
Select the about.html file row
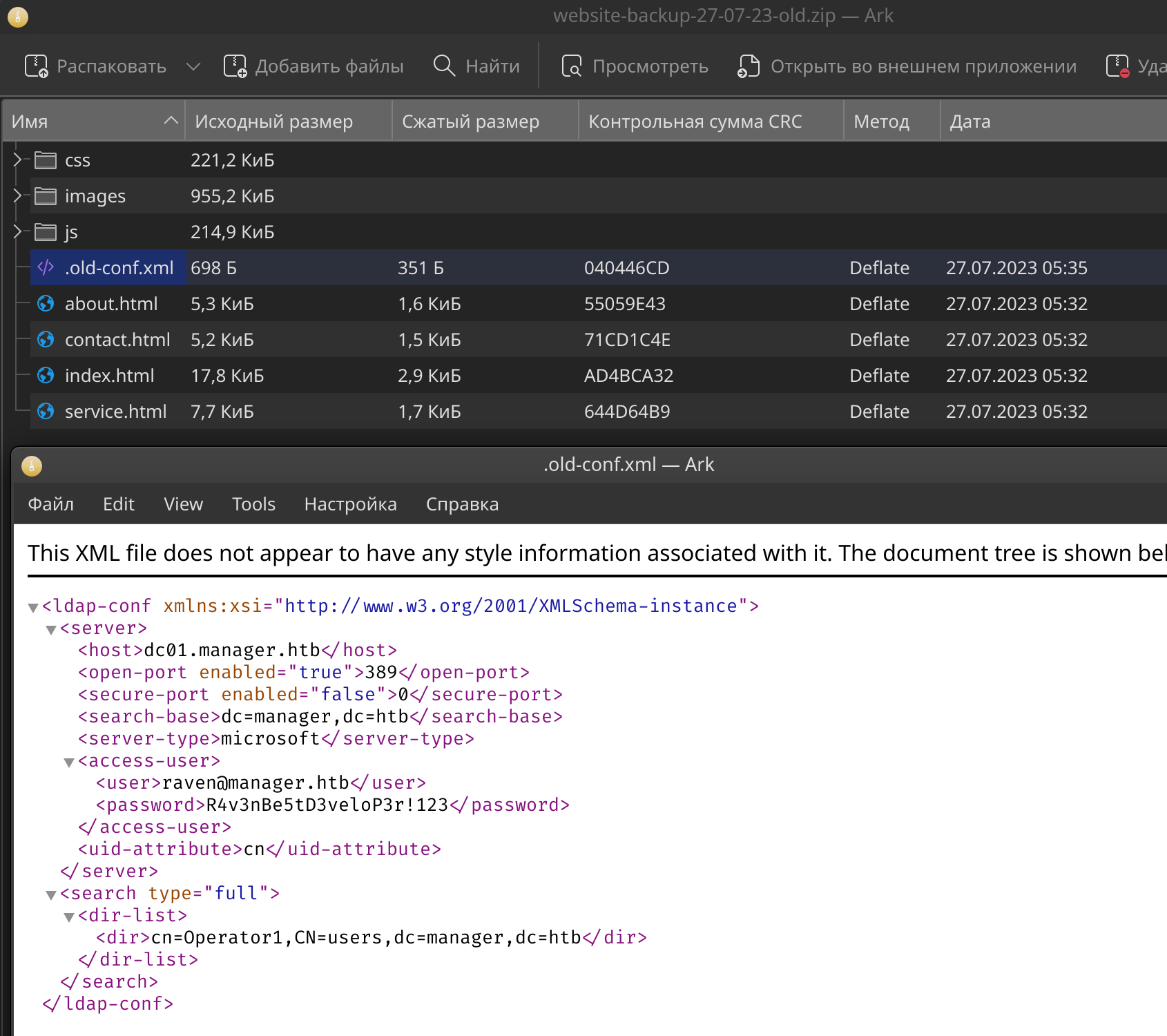point(598,303)
